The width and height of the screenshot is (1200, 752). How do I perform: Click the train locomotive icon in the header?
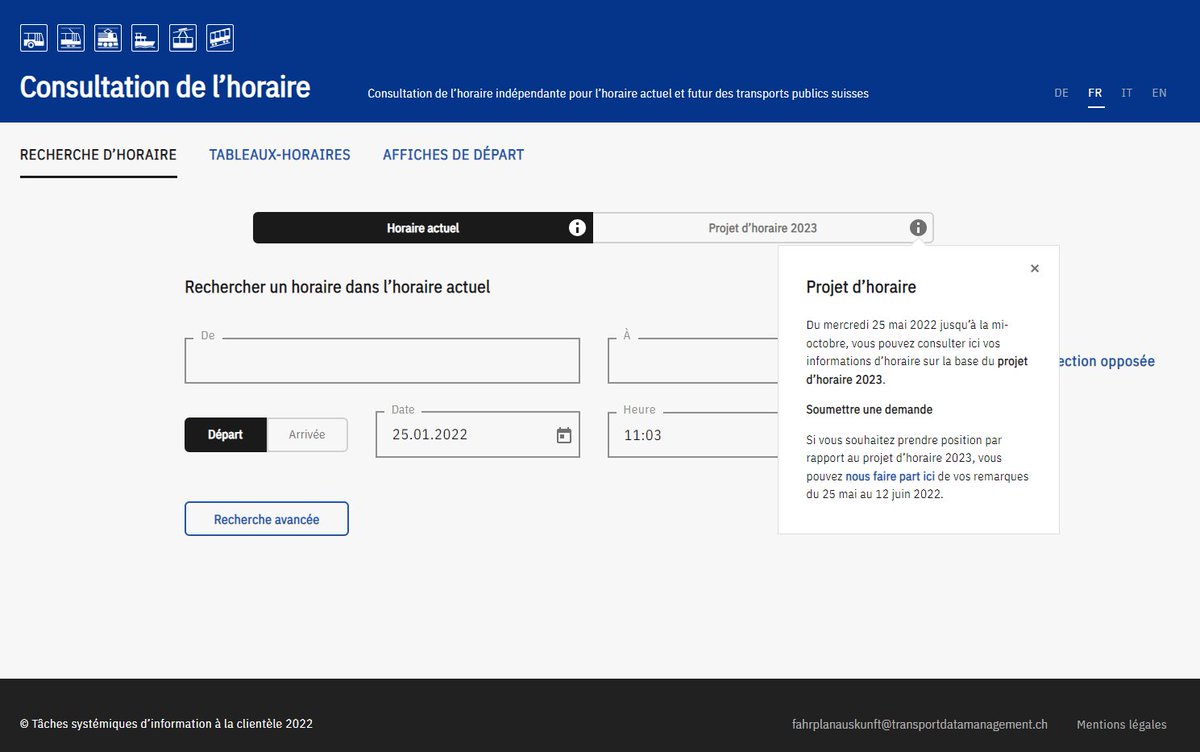tap(108, 38)
